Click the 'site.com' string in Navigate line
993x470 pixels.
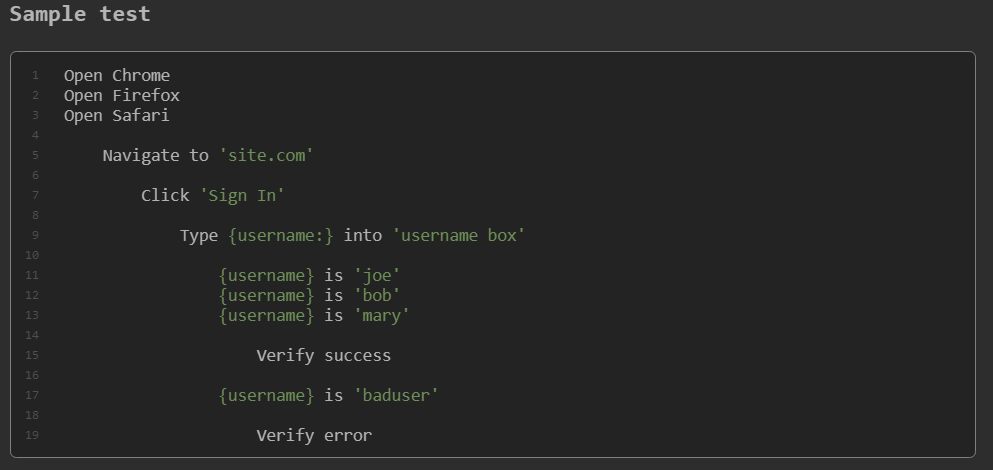[266, 155]
